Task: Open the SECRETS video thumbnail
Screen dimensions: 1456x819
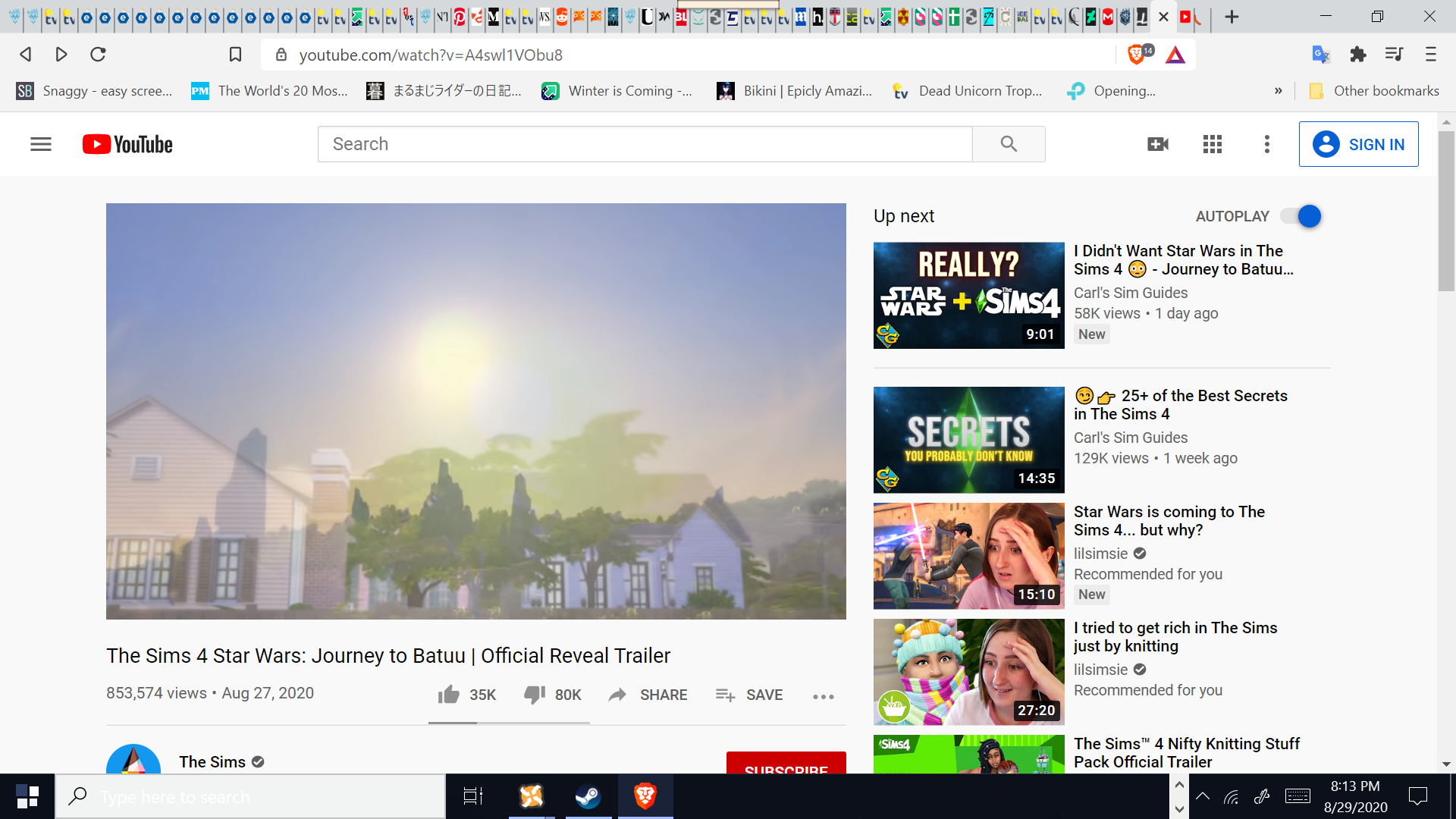Action: [x=969, y=440]
